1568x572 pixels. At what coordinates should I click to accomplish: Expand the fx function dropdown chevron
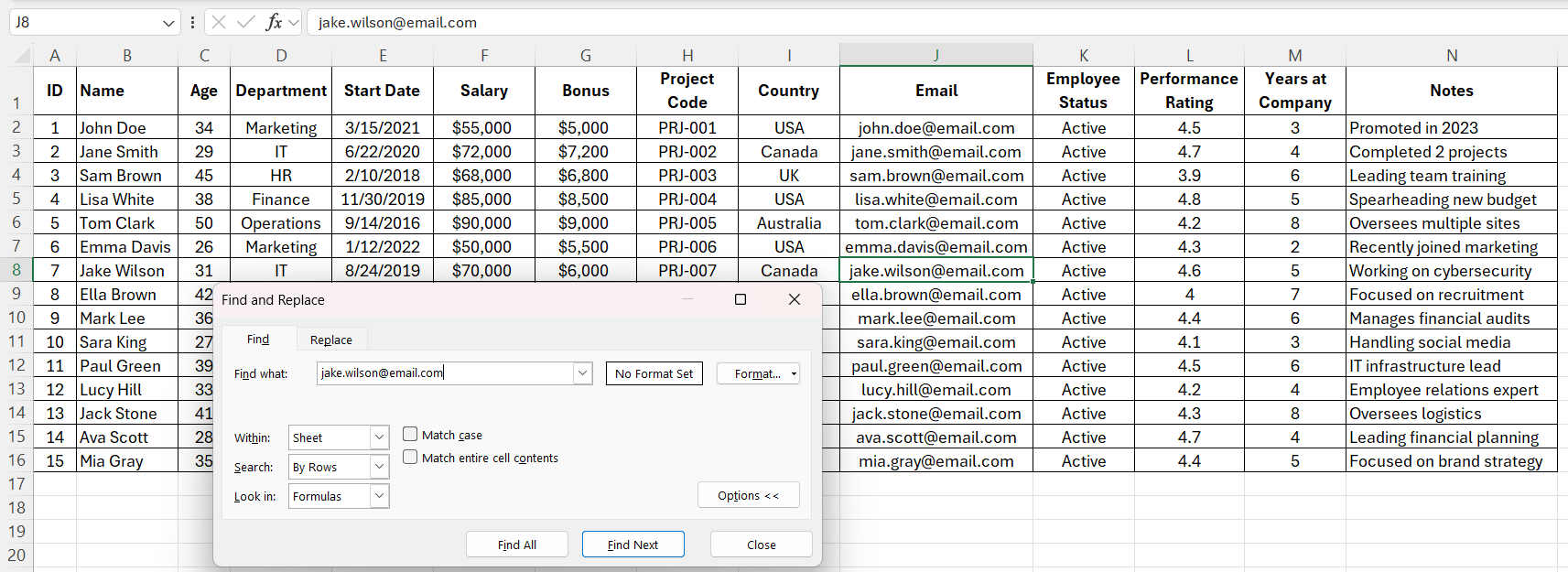(294, 22)
